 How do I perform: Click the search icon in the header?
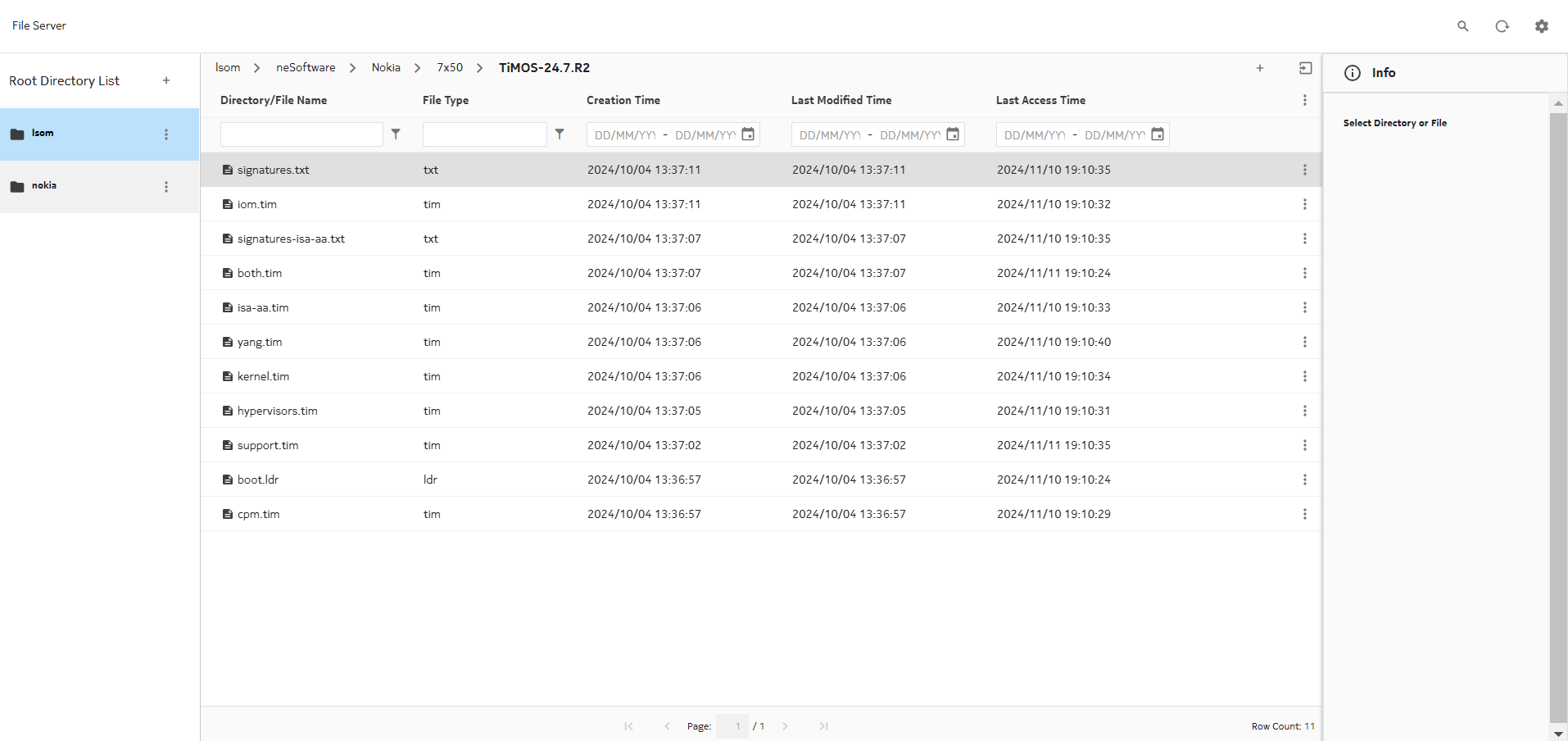(1462, 26)
